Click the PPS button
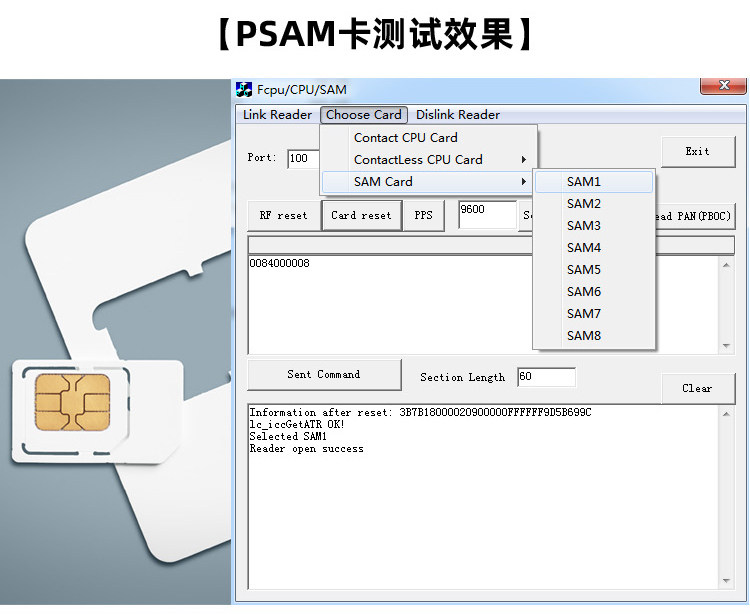 (x=424, y=216)
